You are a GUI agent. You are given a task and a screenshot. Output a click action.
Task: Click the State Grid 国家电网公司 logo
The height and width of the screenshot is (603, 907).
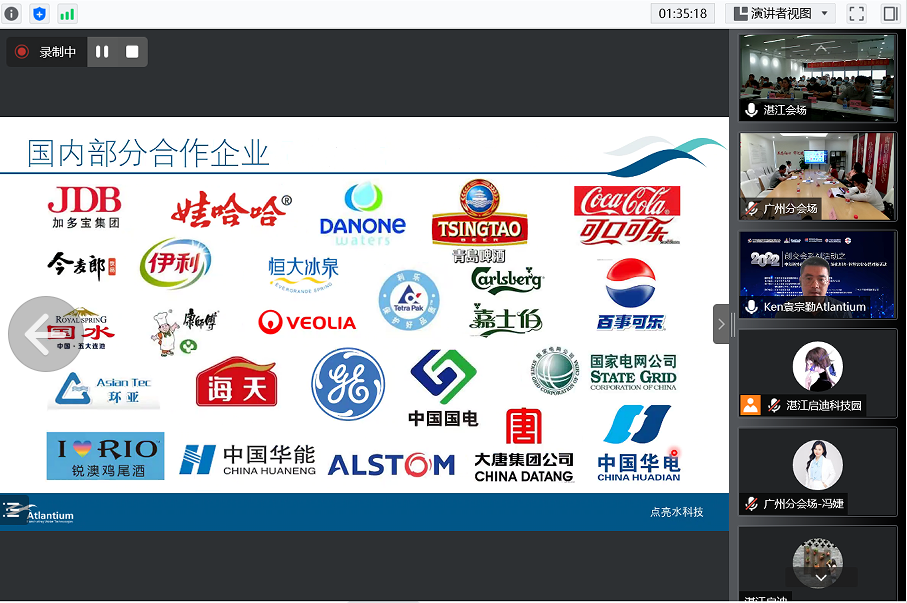(x=603, y=372)
